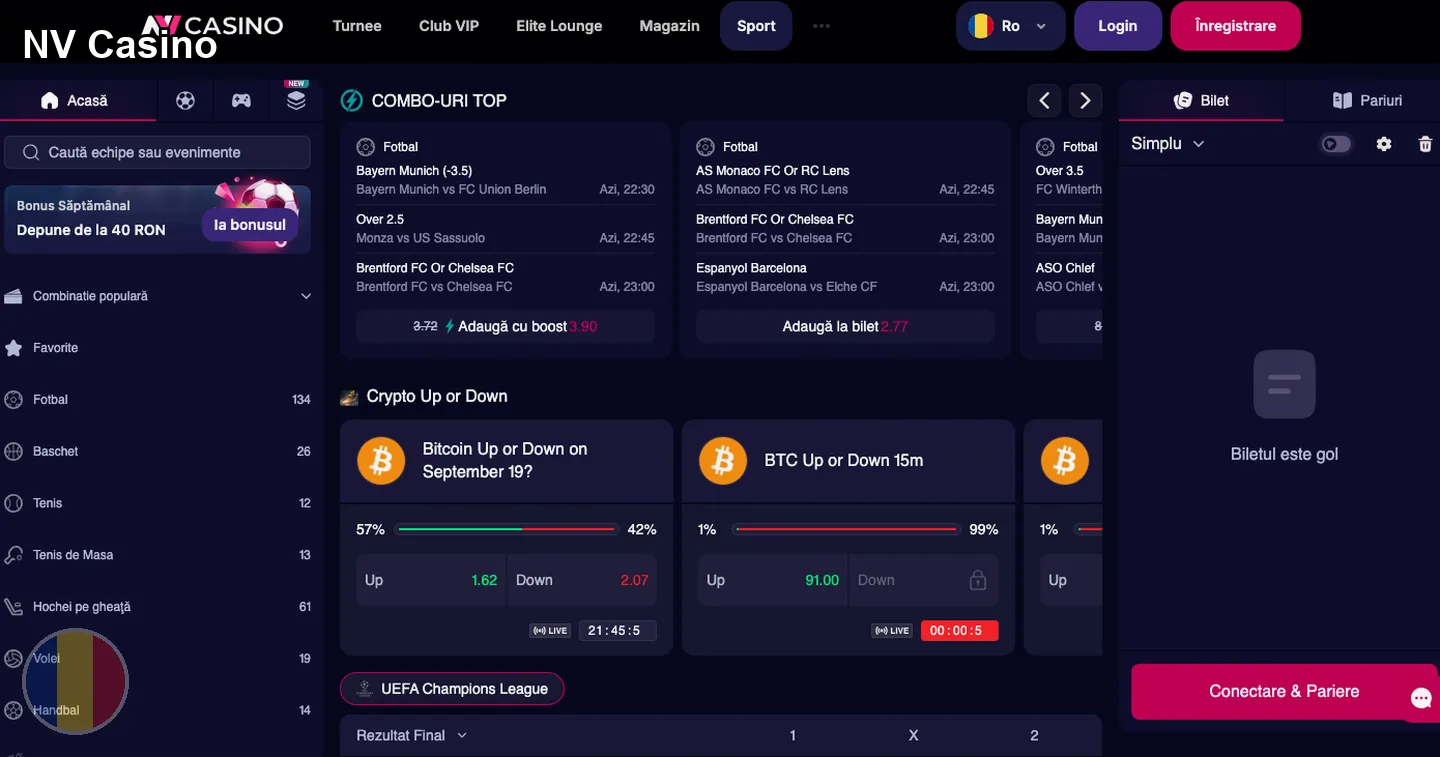Open the Simplu bet type dropdown
The height and width of the screenshot is (757, 1440).
click(x=1167, y=144)
